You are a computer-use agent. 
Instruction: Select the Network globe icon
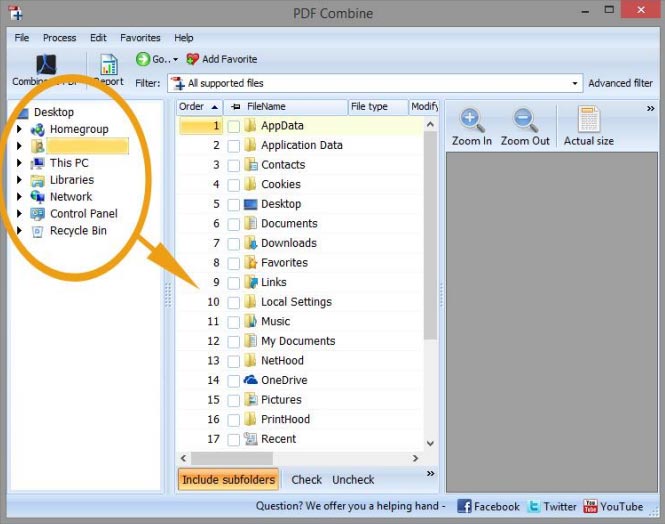click(37, 197)
